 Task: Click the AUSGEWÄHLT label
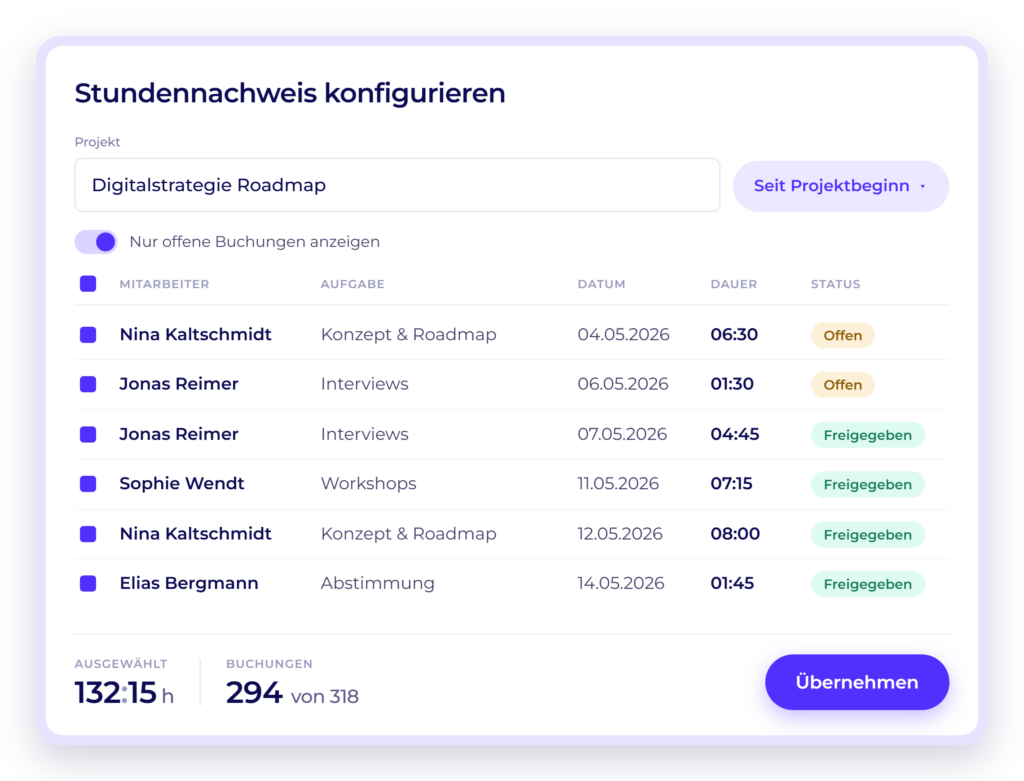click(x=121, y=663)
